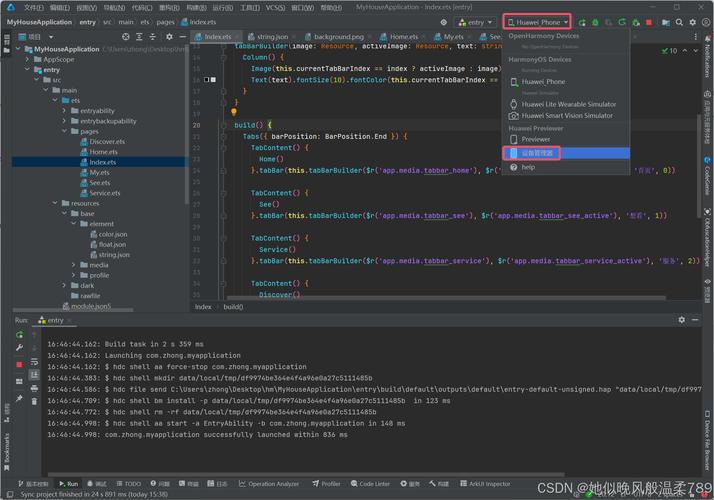Expand the media folder
The width and height of the screenshot is (714, 500).
coord(73,265)
